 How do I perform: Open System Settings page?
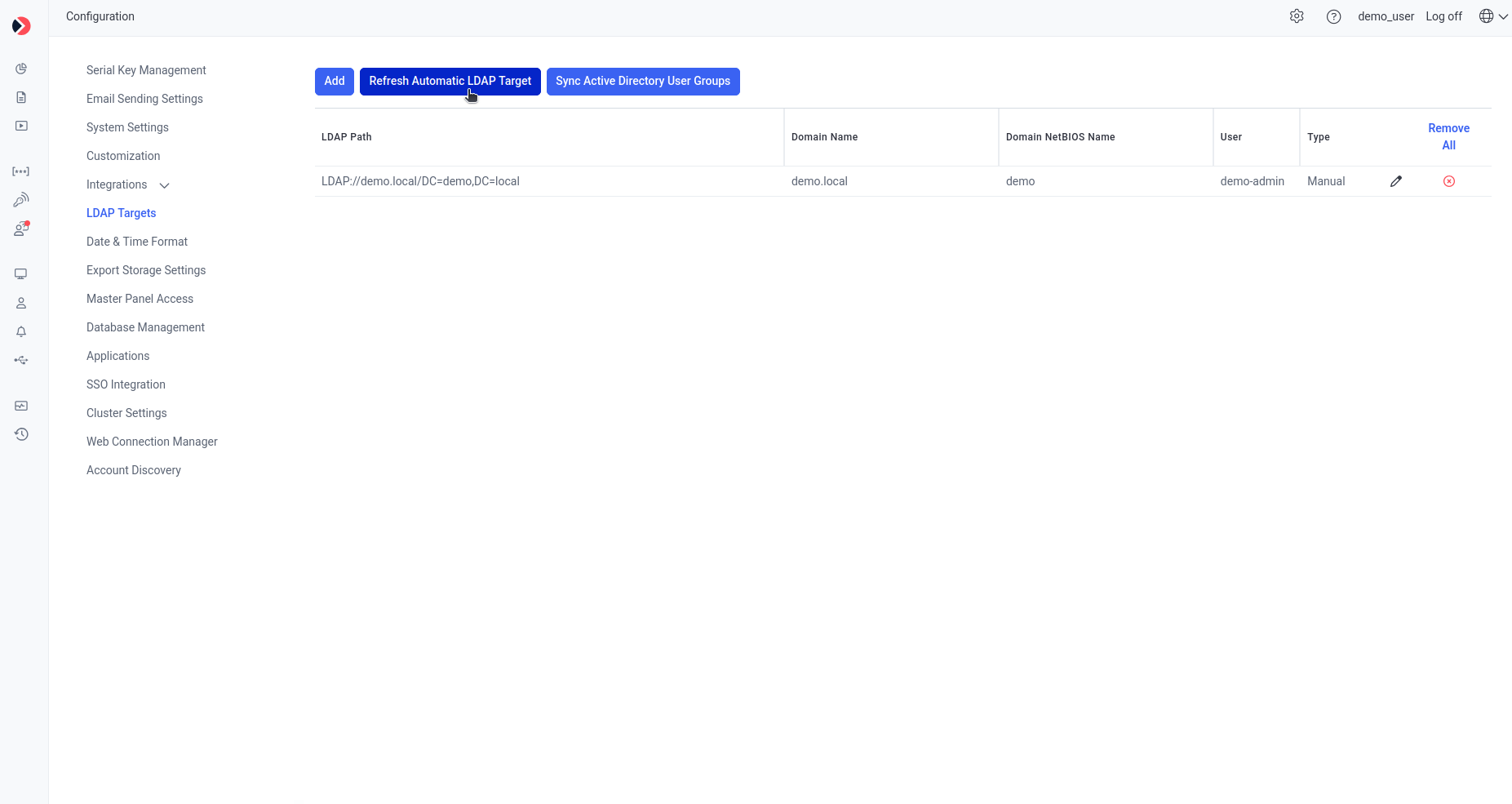coord(127,127)
